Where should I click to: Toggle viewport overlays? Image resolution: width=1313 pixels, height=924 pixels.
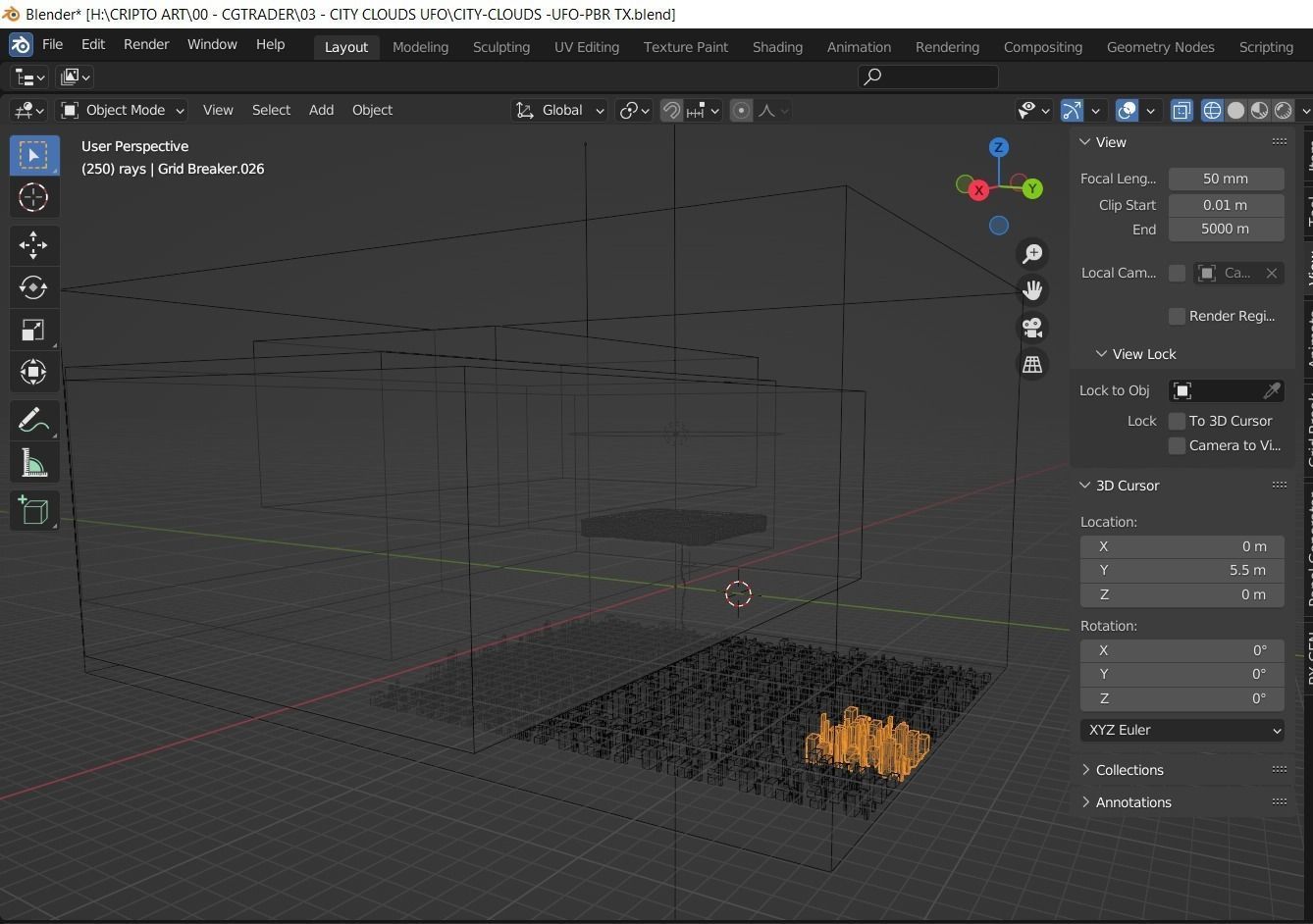click(x=1127, y=110)
